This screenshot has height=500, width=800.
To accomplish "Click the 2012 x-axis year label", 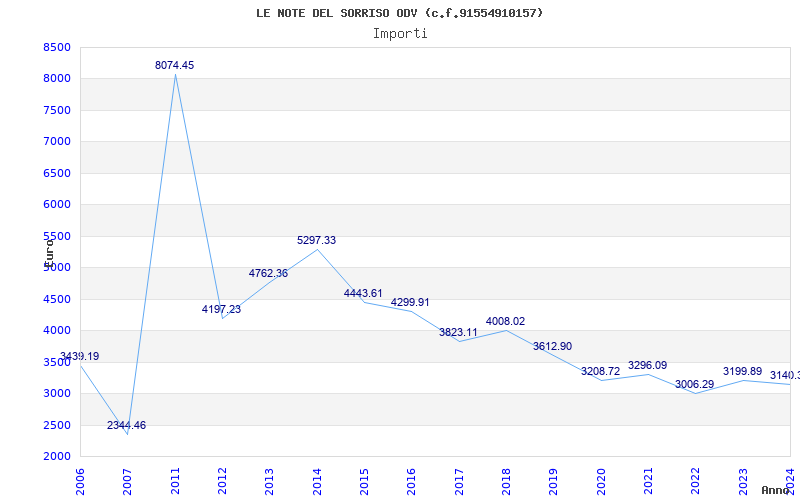I will coord(222,482).
